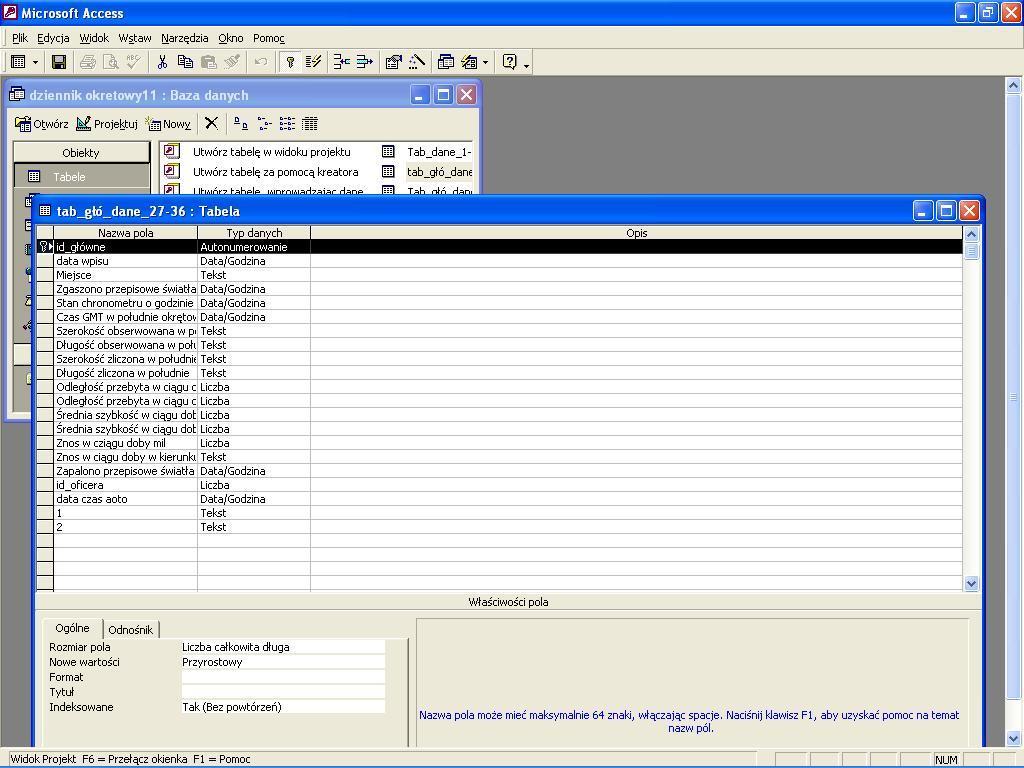Click the Rozmiar pola value field

[283, 647]
